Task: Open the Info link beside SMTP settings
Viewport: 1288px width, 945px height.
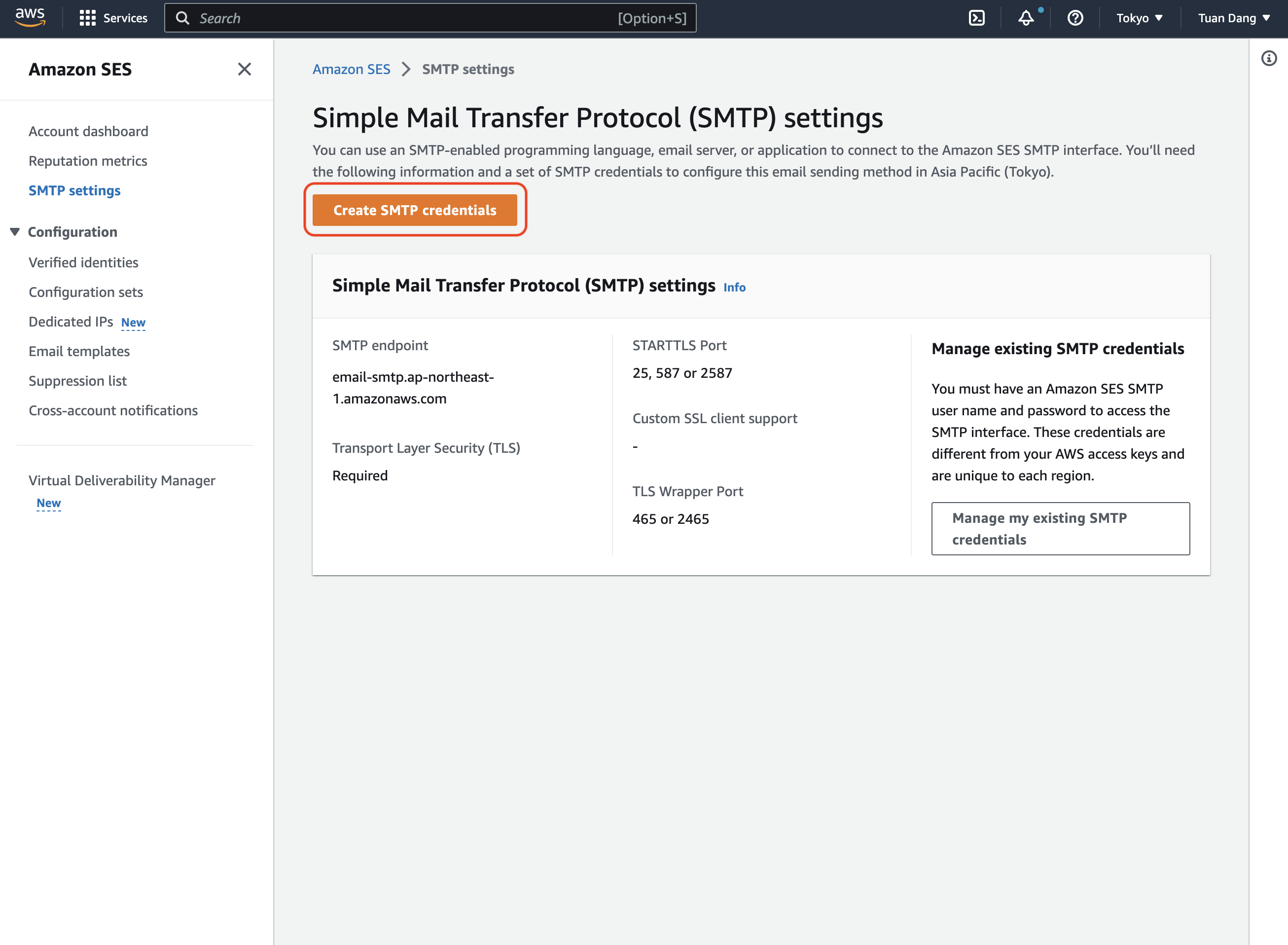Action: click(734, 287)
